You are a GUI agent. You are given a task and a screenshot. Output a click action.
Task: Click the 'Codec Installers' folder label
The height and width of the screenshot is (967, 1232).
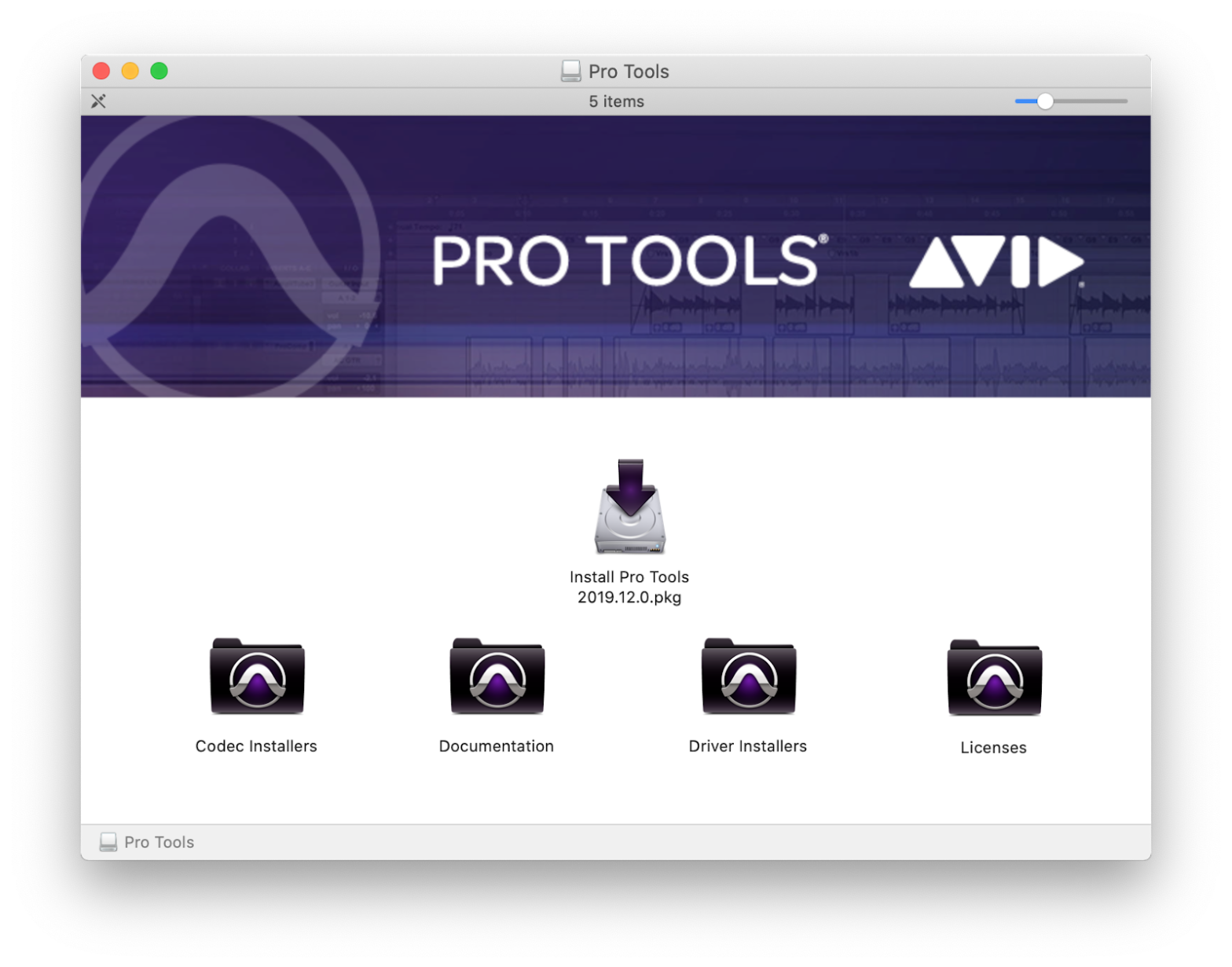256,746
